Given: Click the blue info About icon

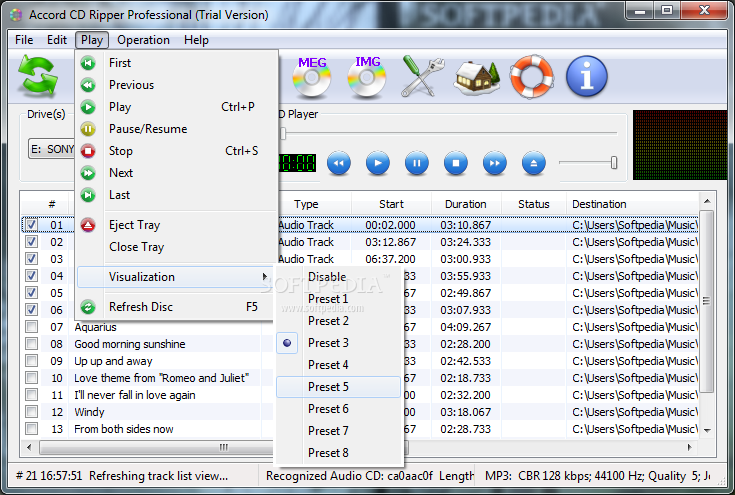Looking at the screenshot, I should (x=586, y=76).
